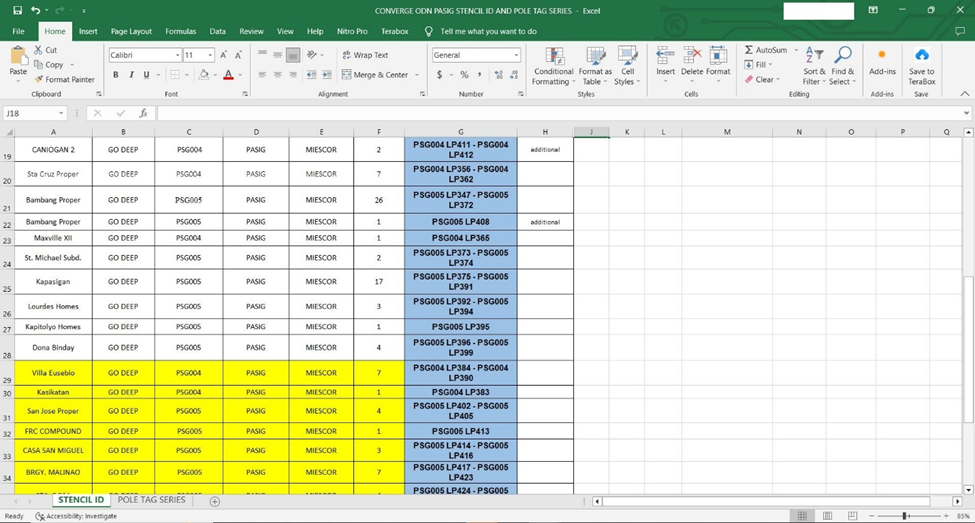Select the STENCIL ID sheet tab
The width and height of the screenshot is (975, 523).
pos(81,500)
